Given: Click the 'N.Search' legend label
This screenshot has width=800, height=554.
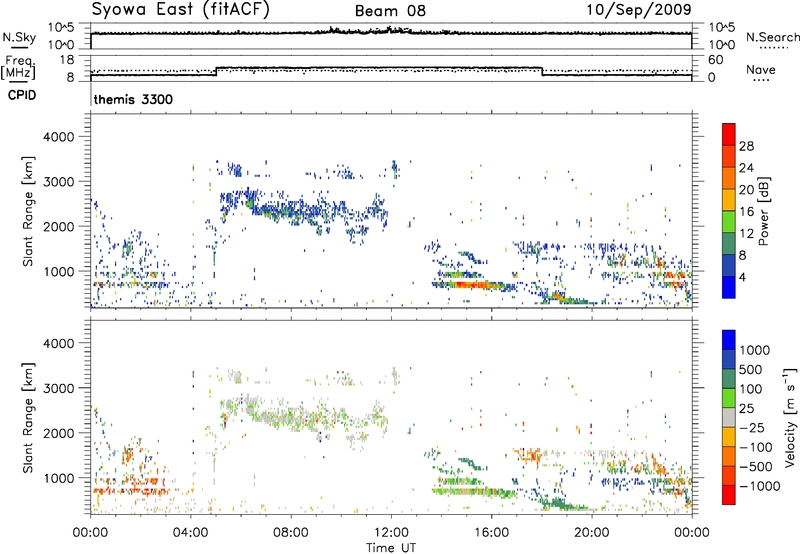Looking at the screenshot, I should coord(772,37).
